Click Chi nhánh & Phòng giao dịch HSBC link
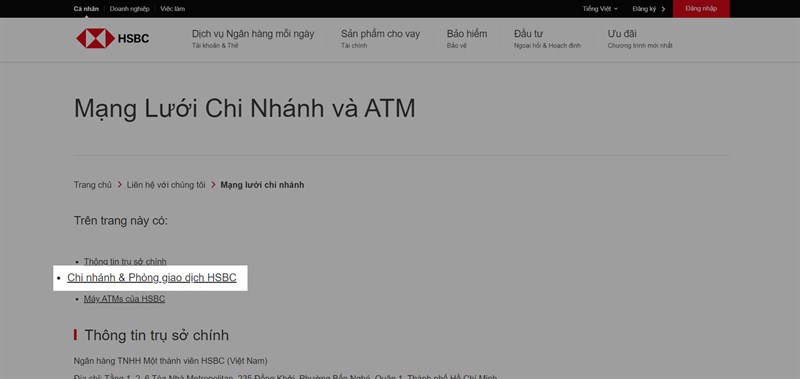The height and width of the screenshot is (379, 800). point(152,277)
